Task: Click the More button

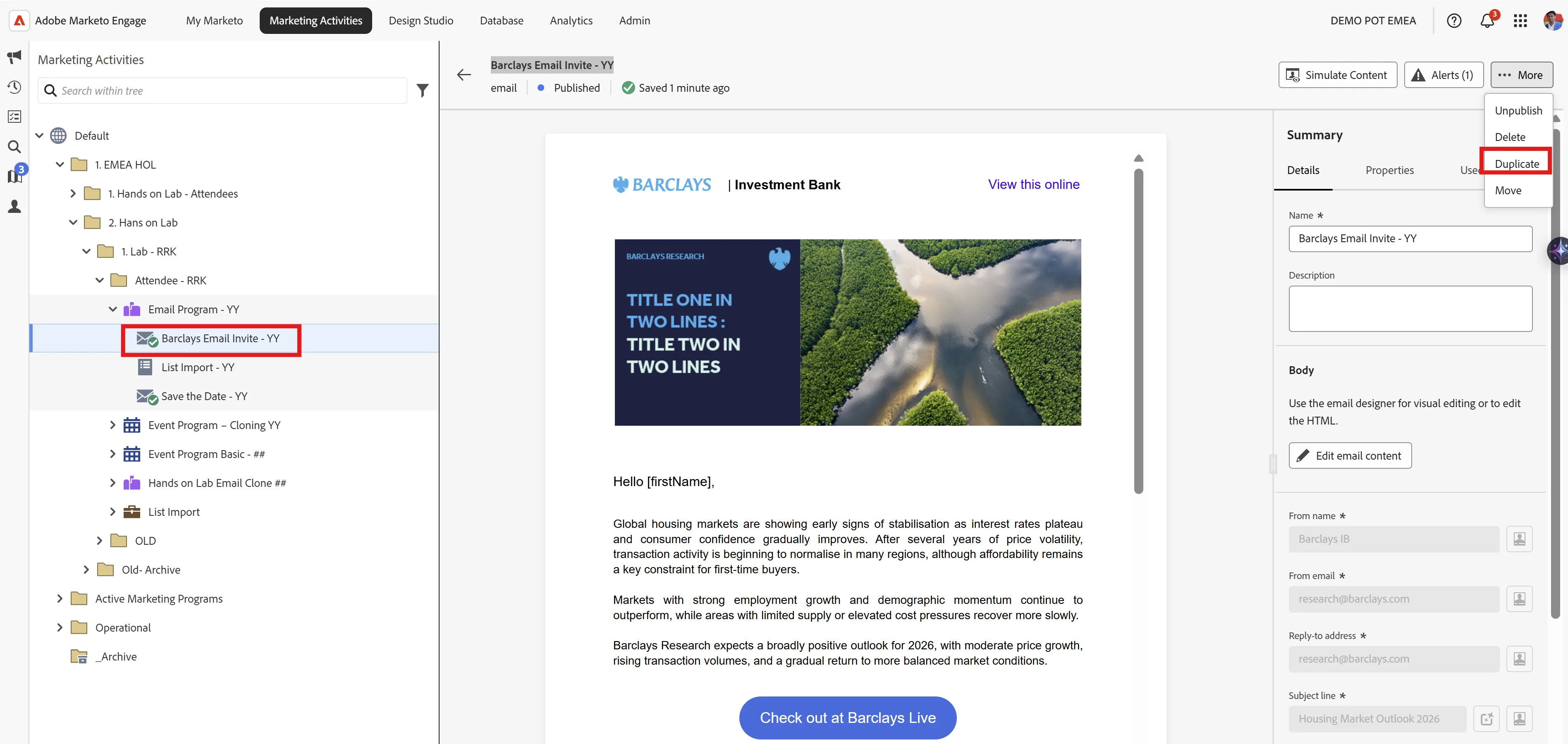Action: 1522,75
